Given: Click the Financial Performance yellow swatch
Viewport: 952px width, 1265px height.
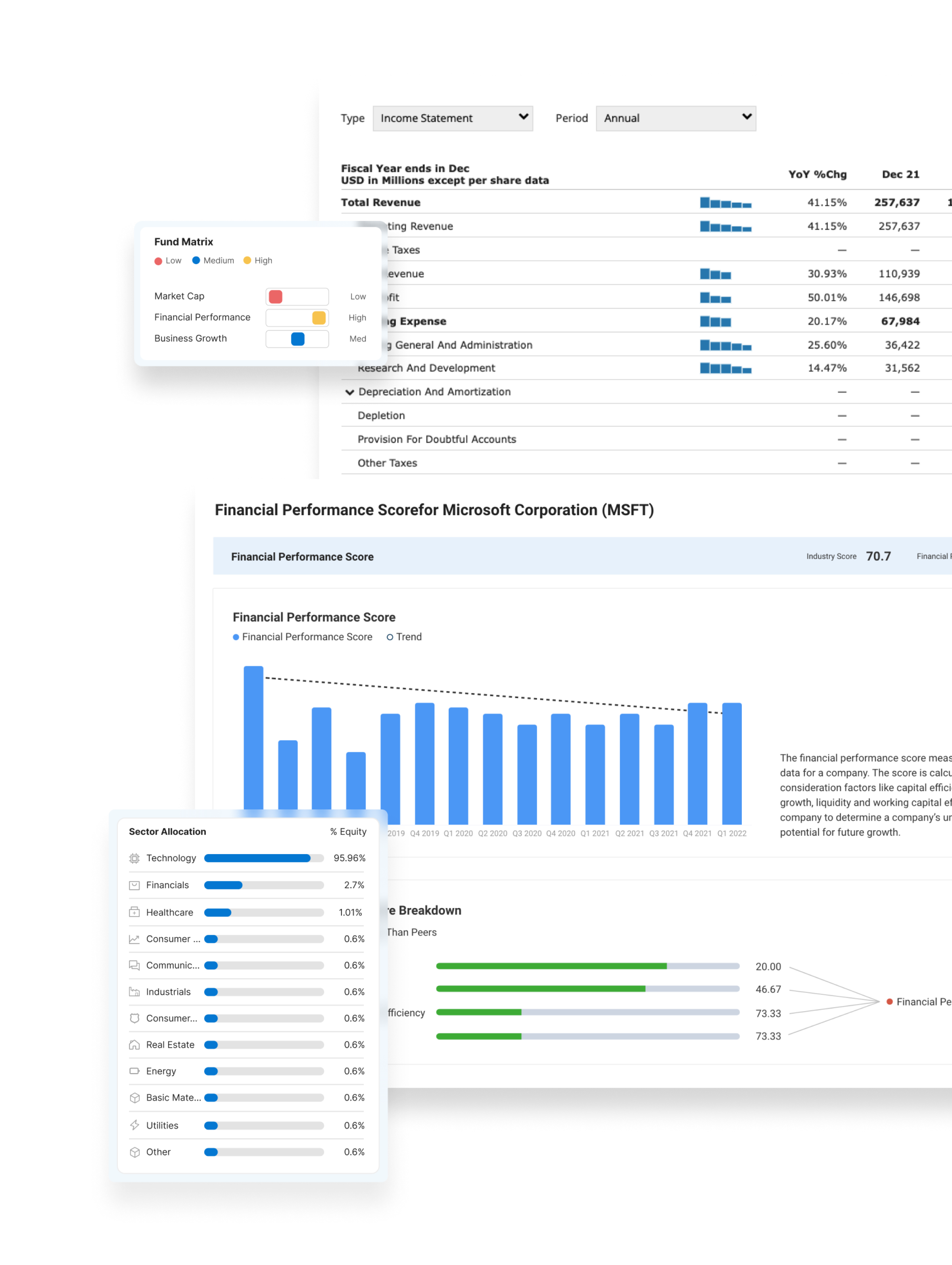Looking at the screenshot, I should coord(319,317).
